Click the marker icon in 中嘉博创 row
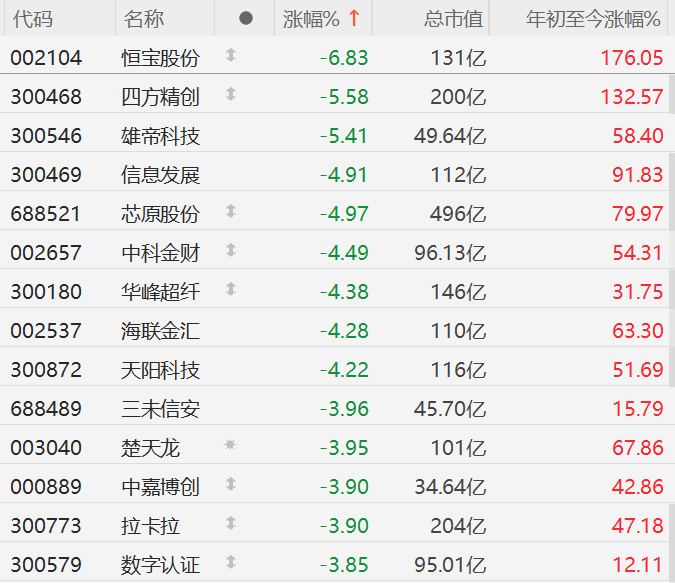The height and width of the screenshot is (583, 675). point(231,484)
